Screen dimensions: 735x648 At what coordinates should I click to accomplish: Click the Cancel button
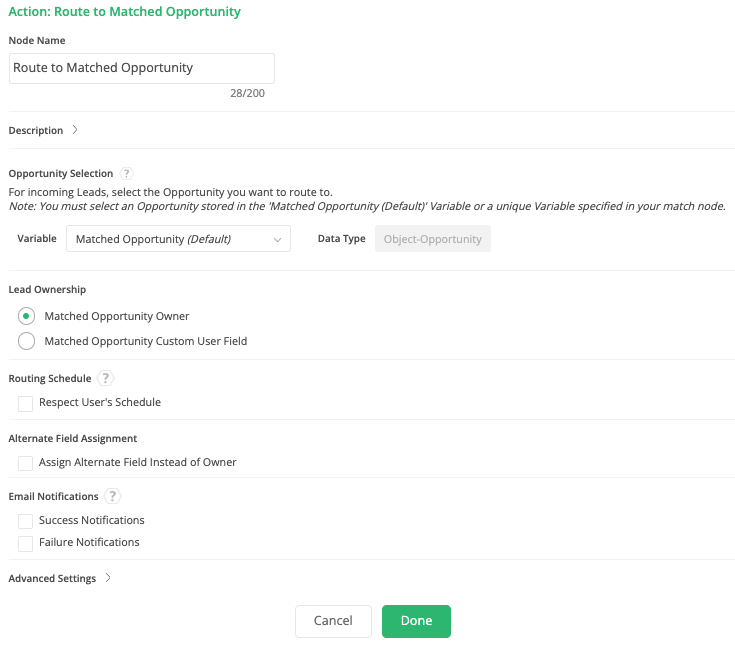tap(333, 621)
